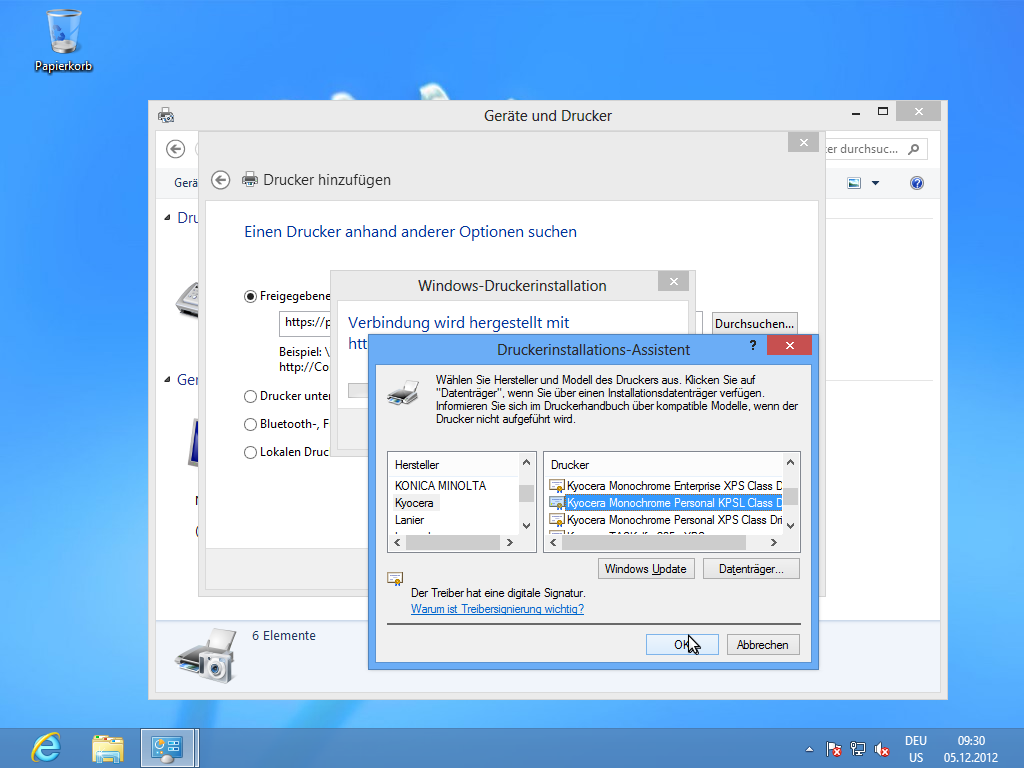Click the left arrow under the Hersteller list
Image resolution: width=1024 pixels, height=768 pixels.
pos(397,543)
